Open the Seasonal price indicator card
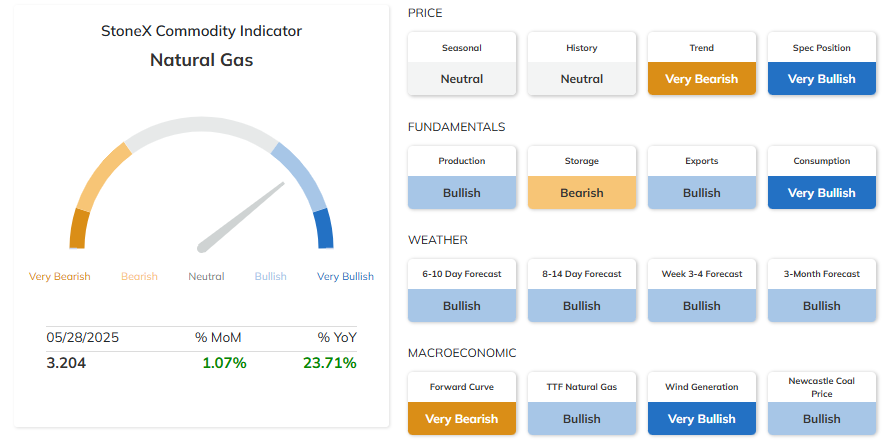Viewport: 890px width, 444px height. (x=461, y=64)
